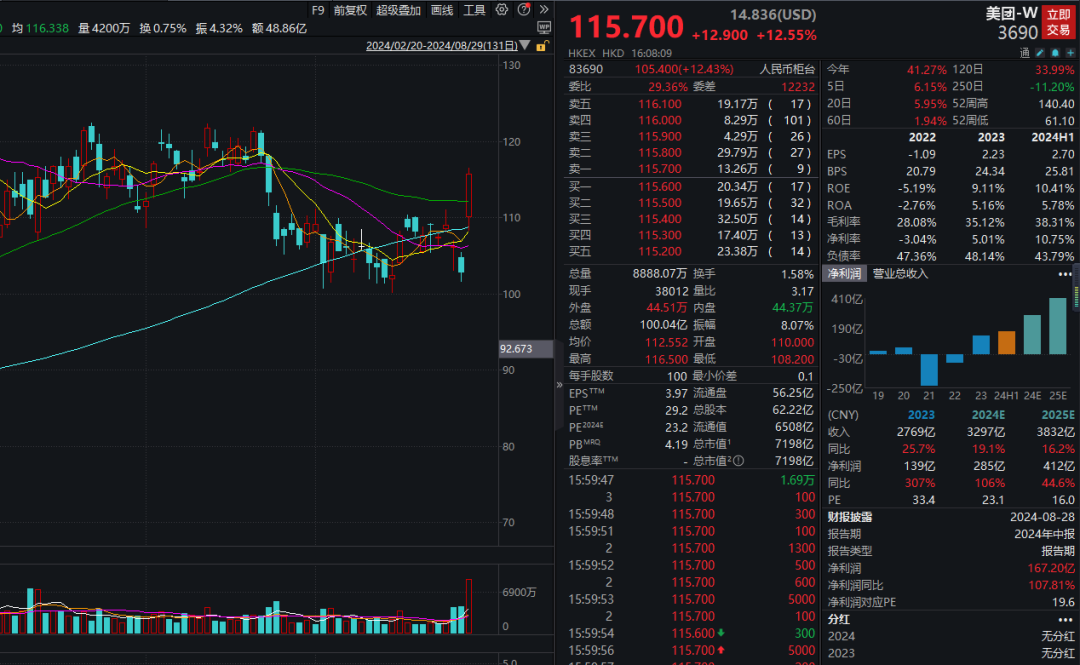This screenshot has height=665, width=1080.
Task: Toggle the yellow date range lock
Action: pyautogui.click(x=541, y=46)
